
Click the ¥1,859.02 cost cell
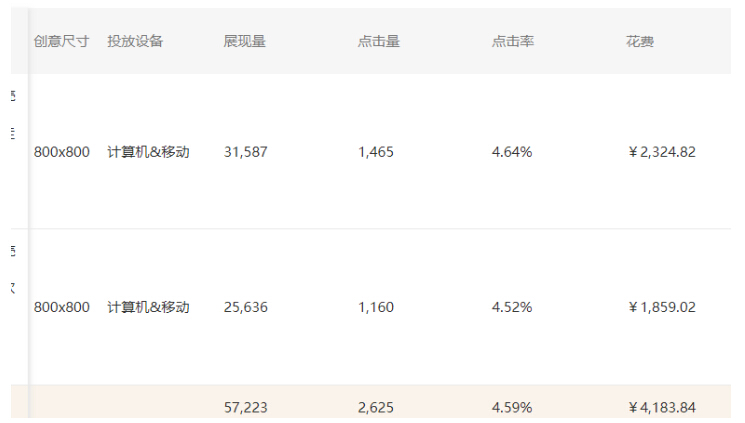(x=661, y=307)
